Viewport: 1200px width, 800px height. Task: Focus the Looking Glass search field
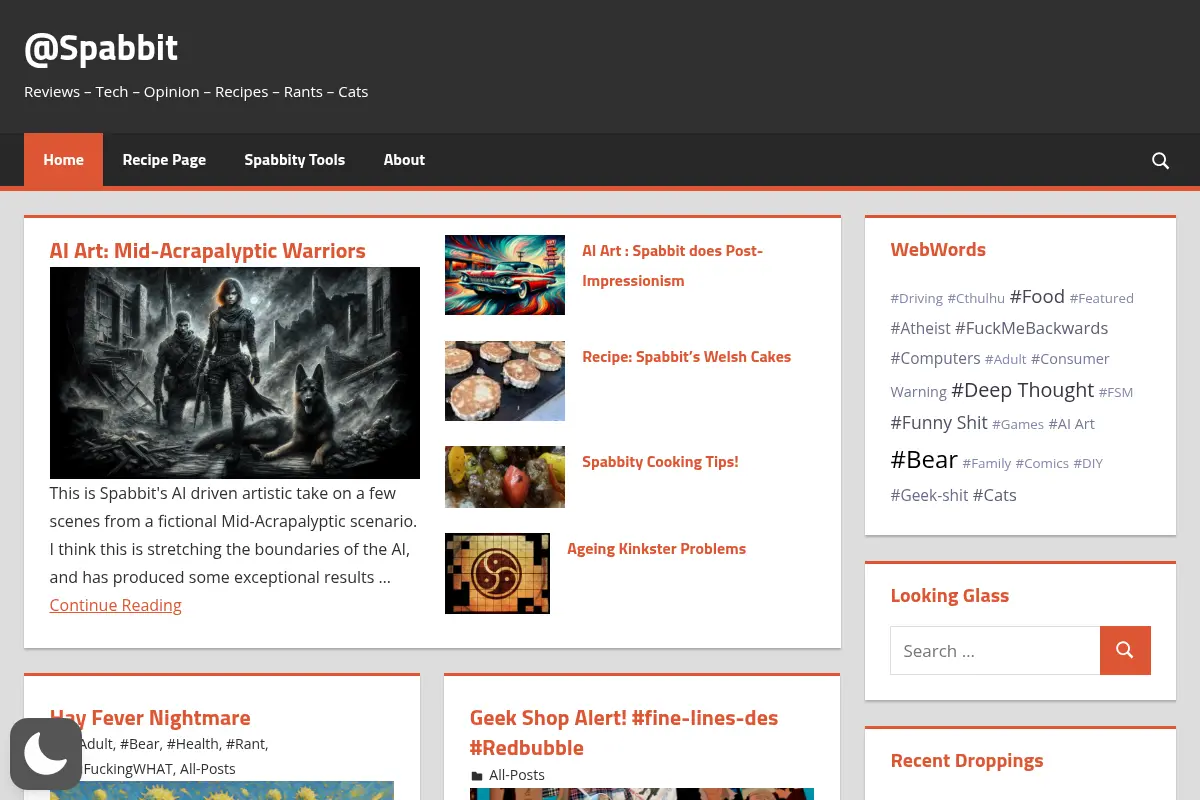(x=995, y=650)
